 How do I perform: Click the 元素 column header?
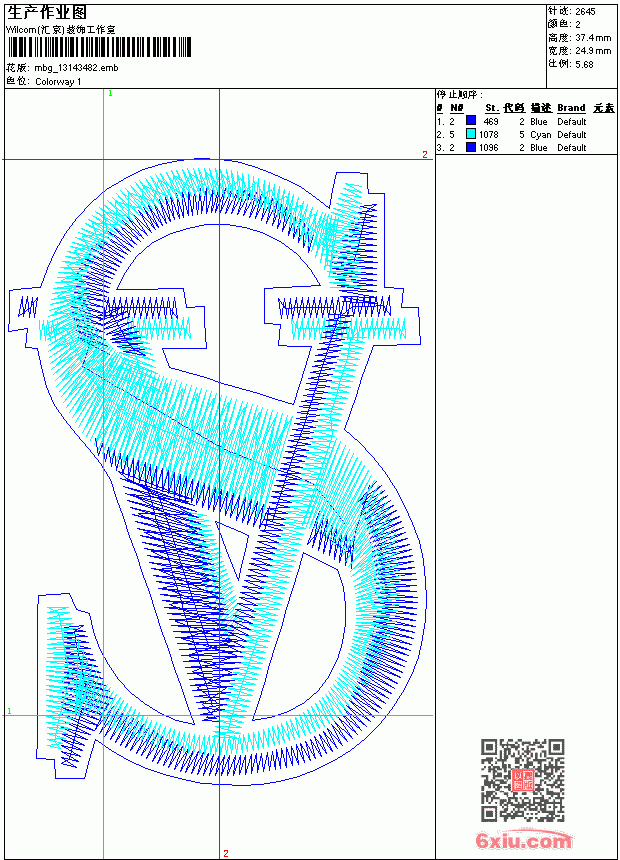[x=604, y=108]
